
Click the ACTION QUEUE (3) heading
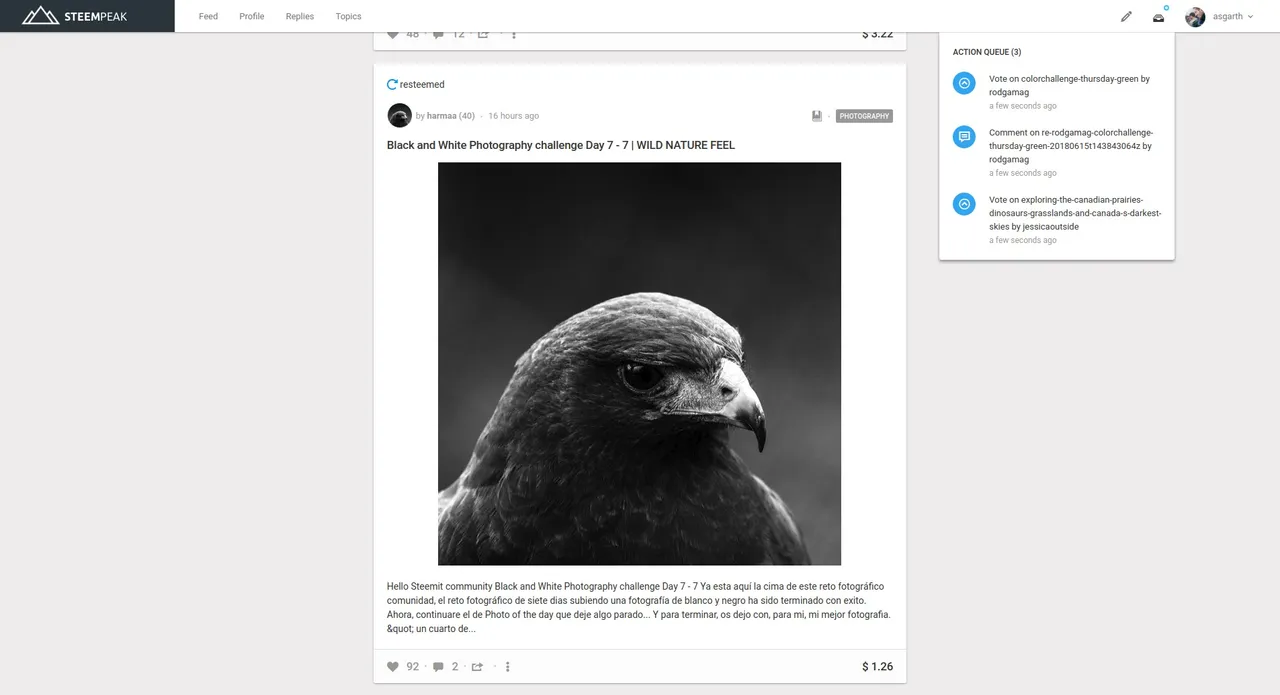coord(987,52)
